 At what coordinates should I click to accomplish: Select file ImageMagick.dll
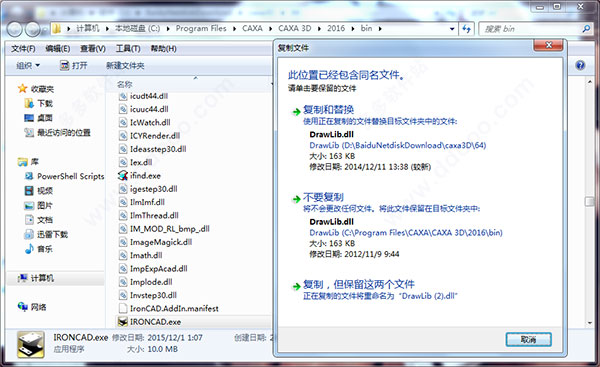(161, 242)
